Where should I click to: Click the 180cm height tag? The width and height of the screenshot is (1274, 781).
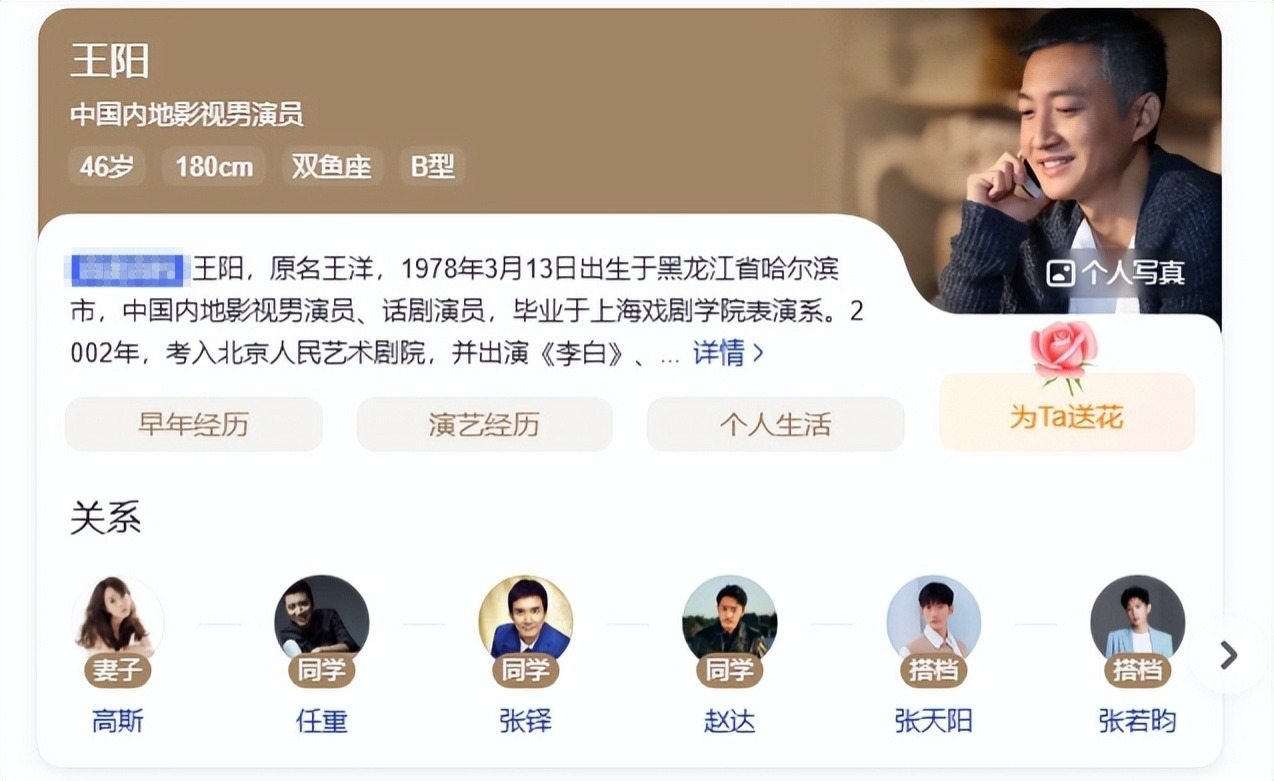tap(214, 166)
